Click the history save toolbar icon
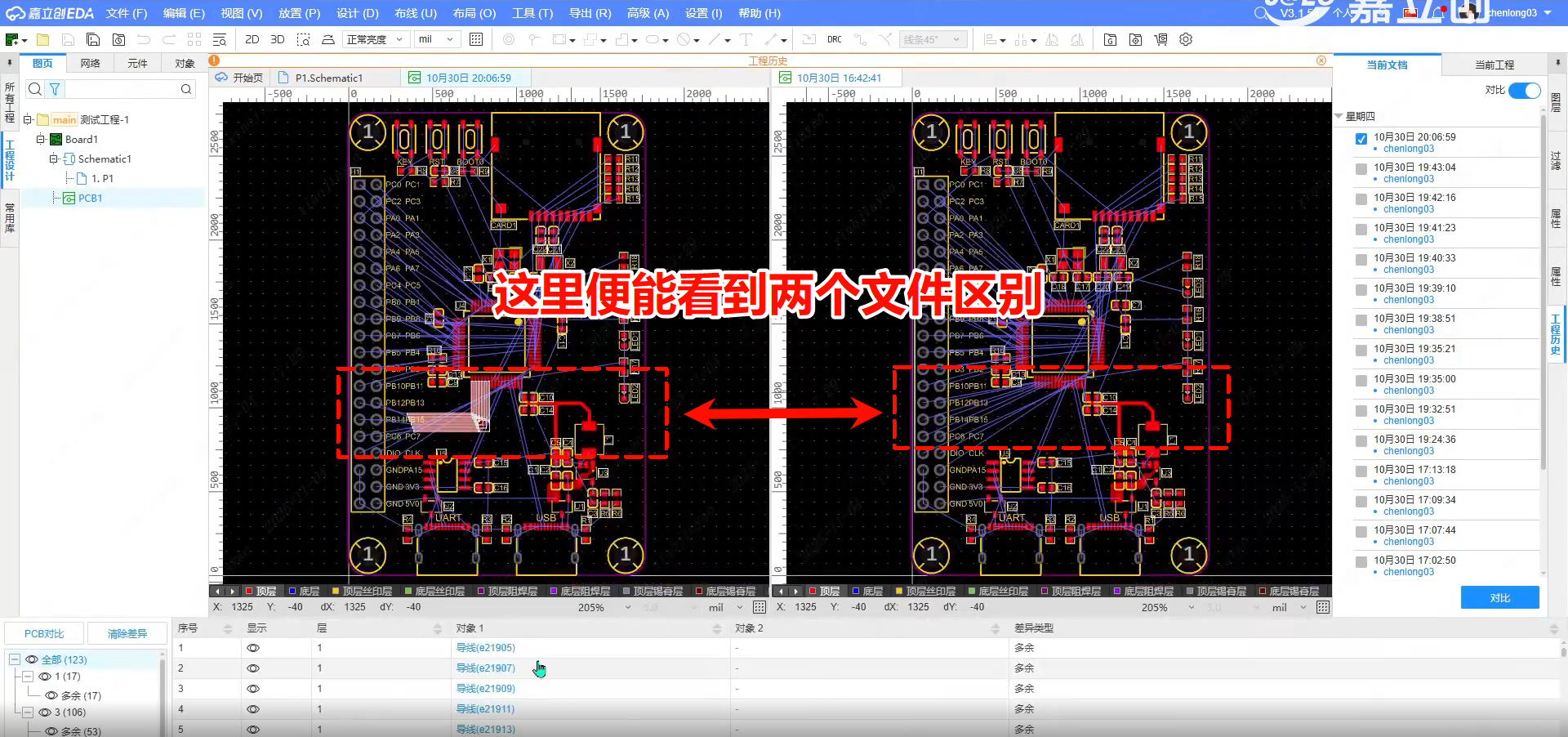 coord(118,39)
